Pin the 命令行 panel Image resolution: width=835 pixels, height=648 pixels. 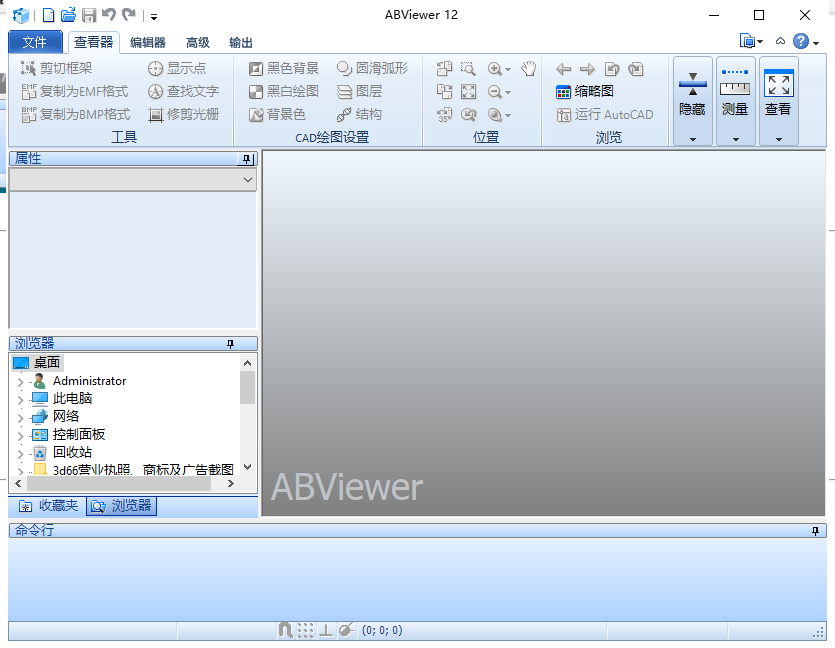click(815, 531)
